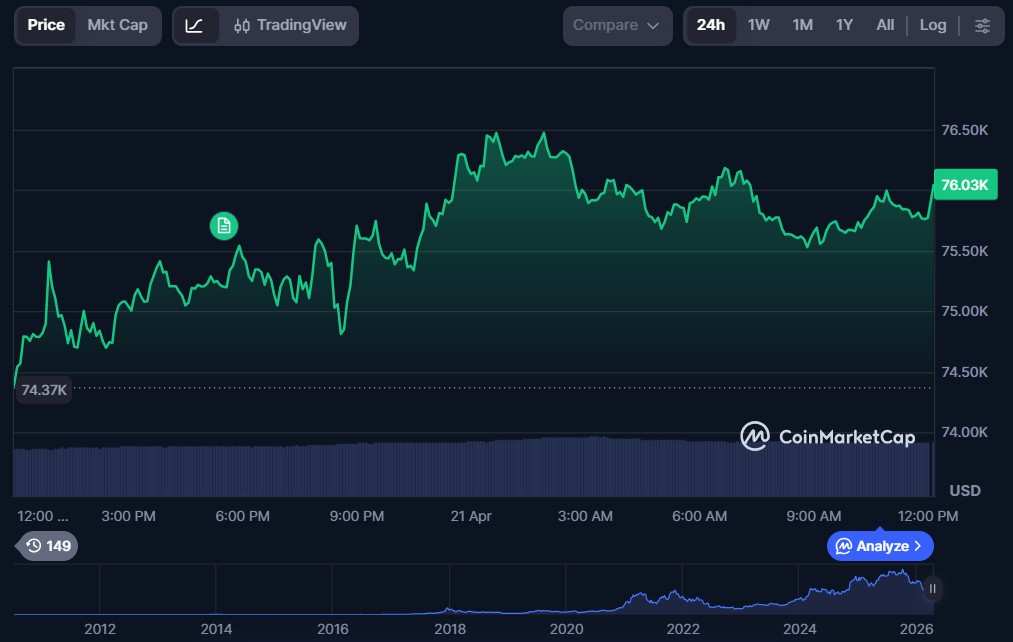The width and height of the screenshot is (1013, 642).
Task: Click 2020 on the timeline axis
Action: point(566,630)
